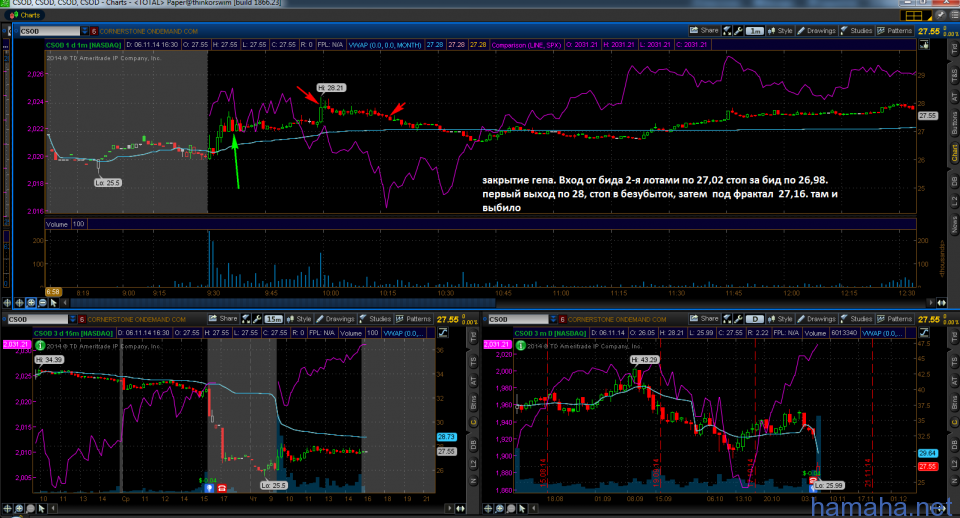Open DB side tab of top chart

pyautogui.click(x=954, y=182)
